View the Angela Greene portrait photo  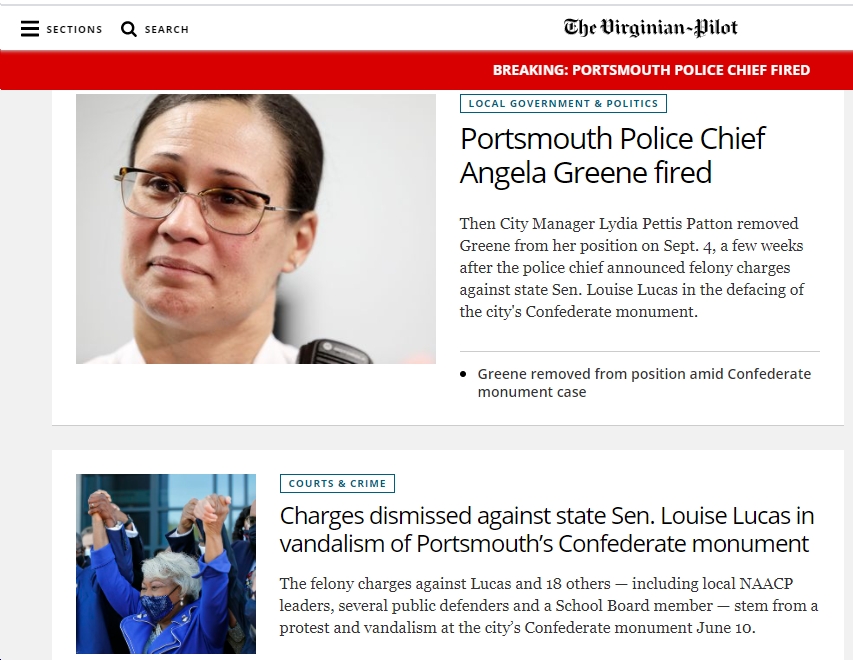[256, 229]
